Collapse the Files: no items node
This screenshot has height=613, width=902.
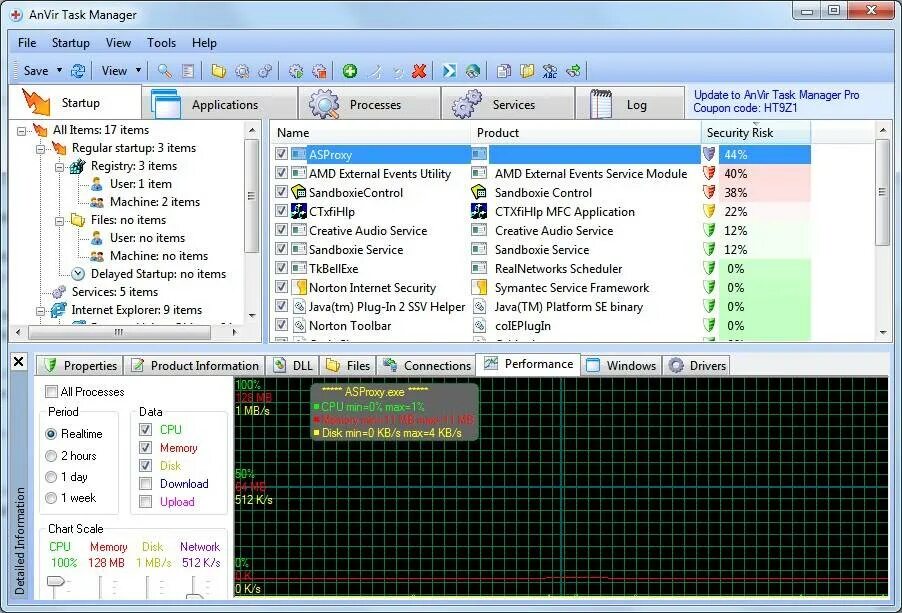(59, 220)
